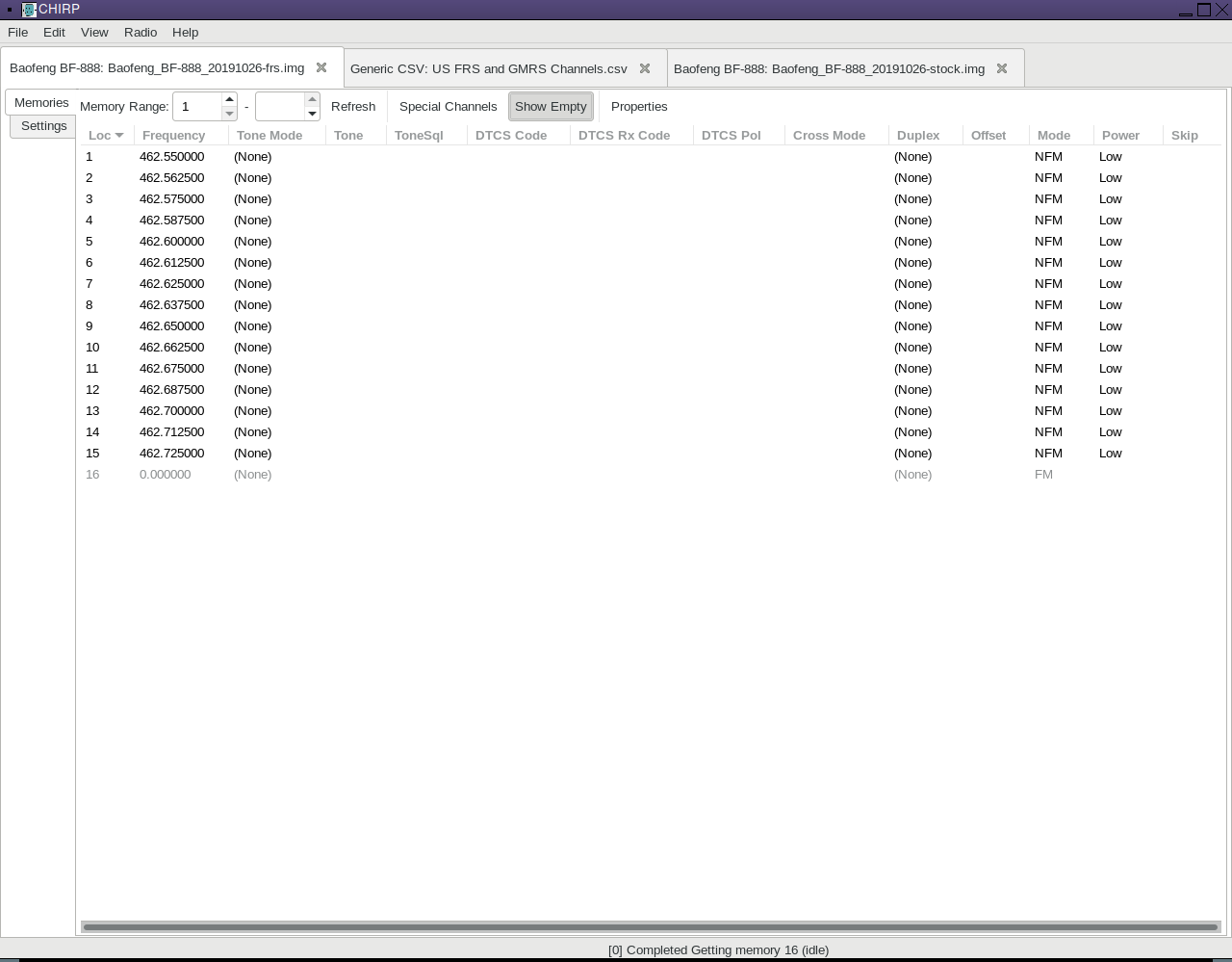Decrease the memory range start value
The image size is (1232, 962).
click(x=229, y=114)
